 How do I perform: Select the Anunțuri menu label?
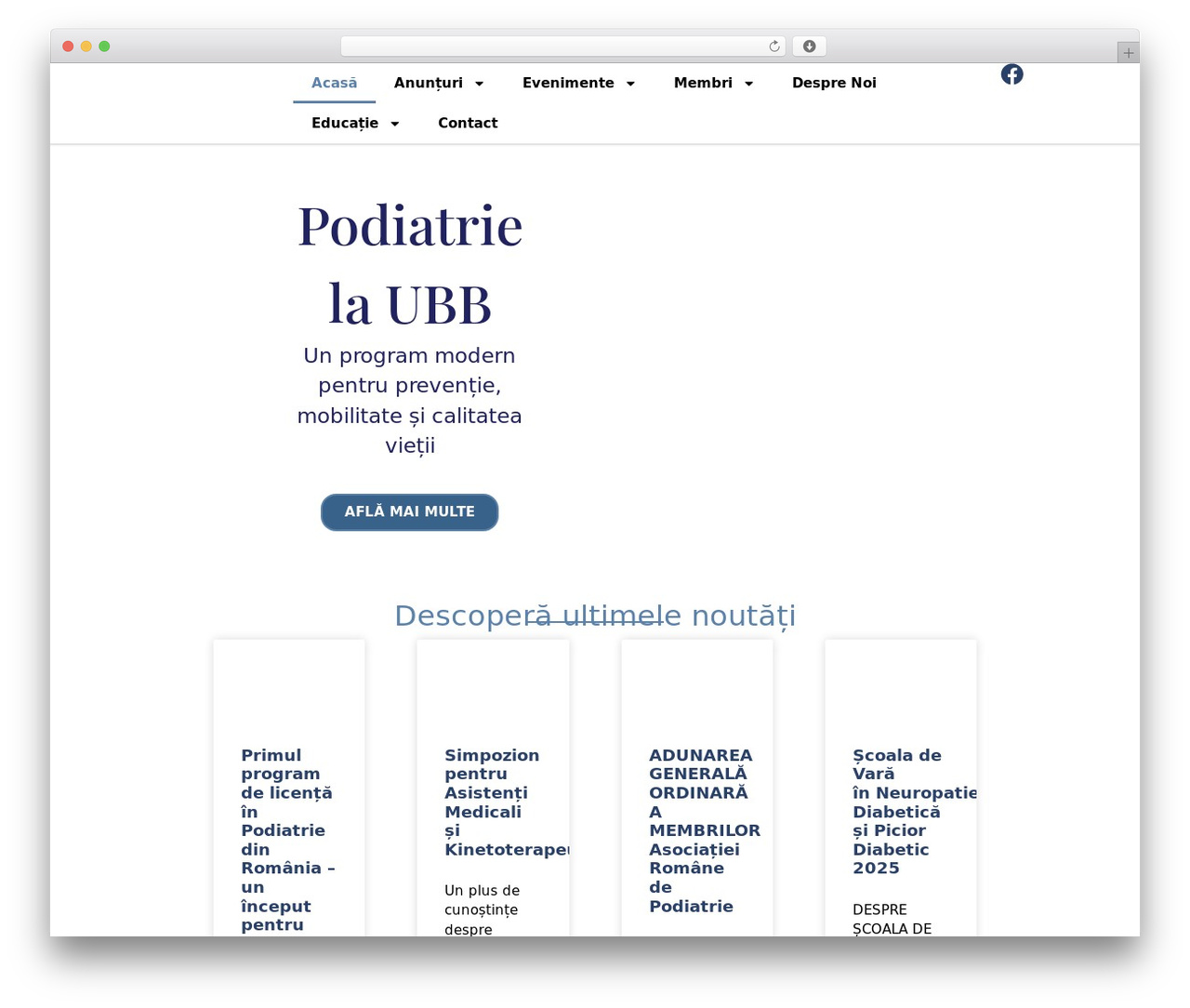429,83
